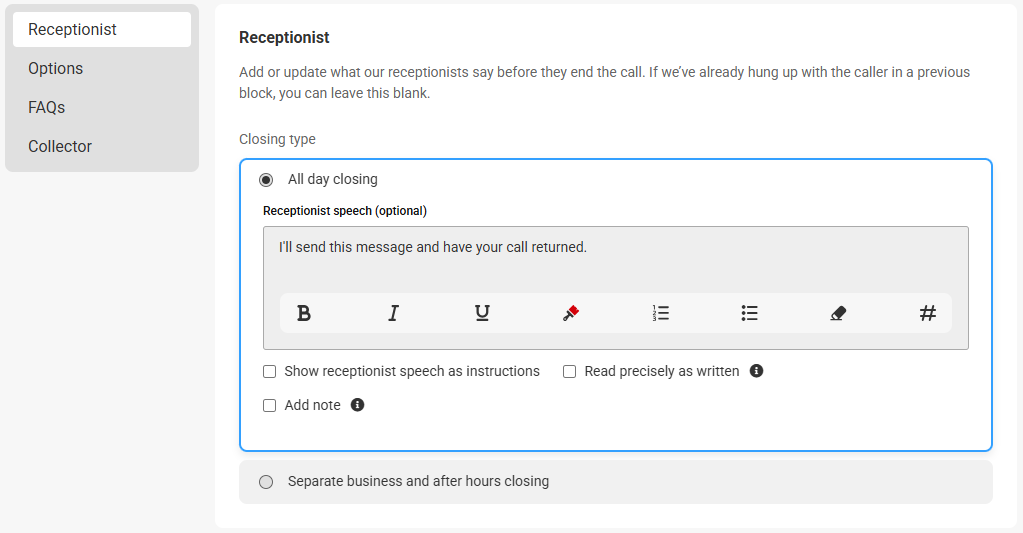Click into the receptionist speech text box
The height and width of the screenshot is (533, 1023).
615,258
